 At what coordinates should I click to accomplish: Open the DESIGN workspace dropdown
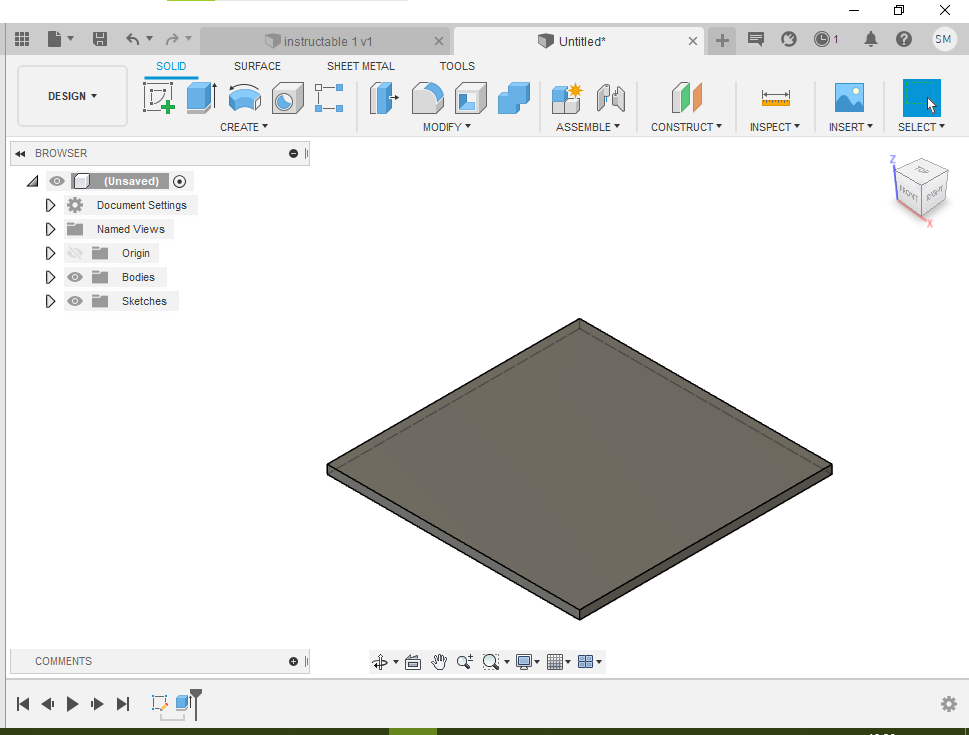tap(72, 96)
